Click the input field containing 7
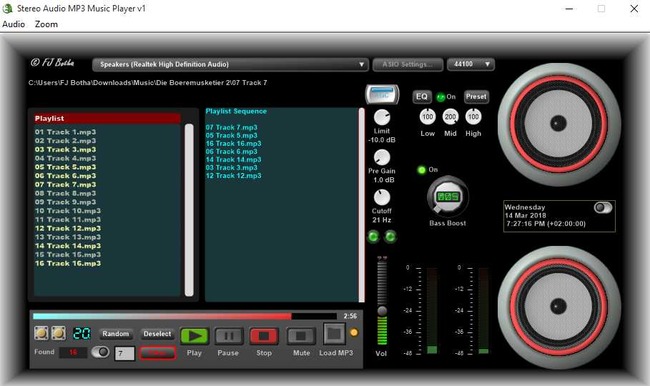 click(x=124, y=353)
